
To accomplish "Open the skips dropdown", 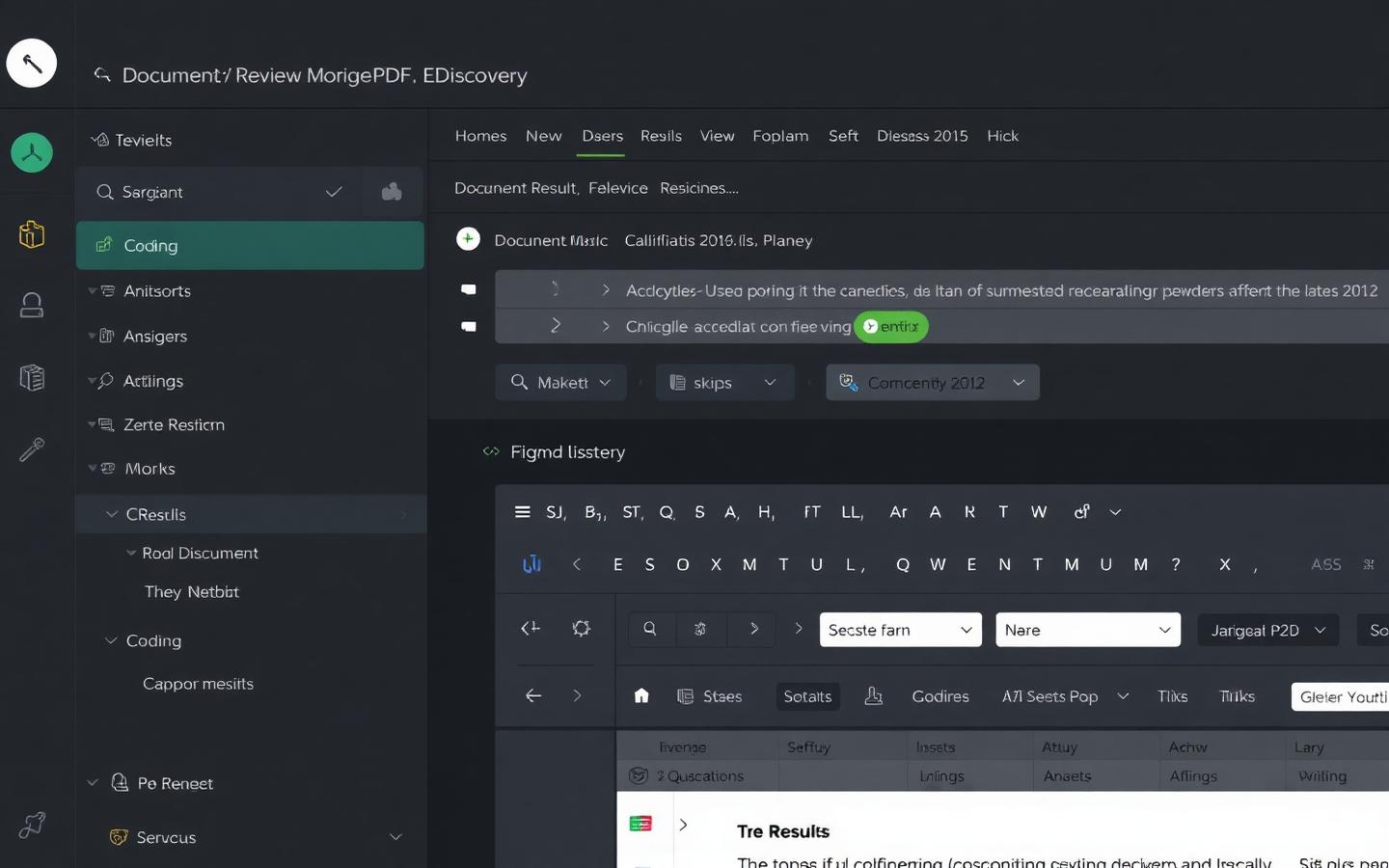I will 725,383.
